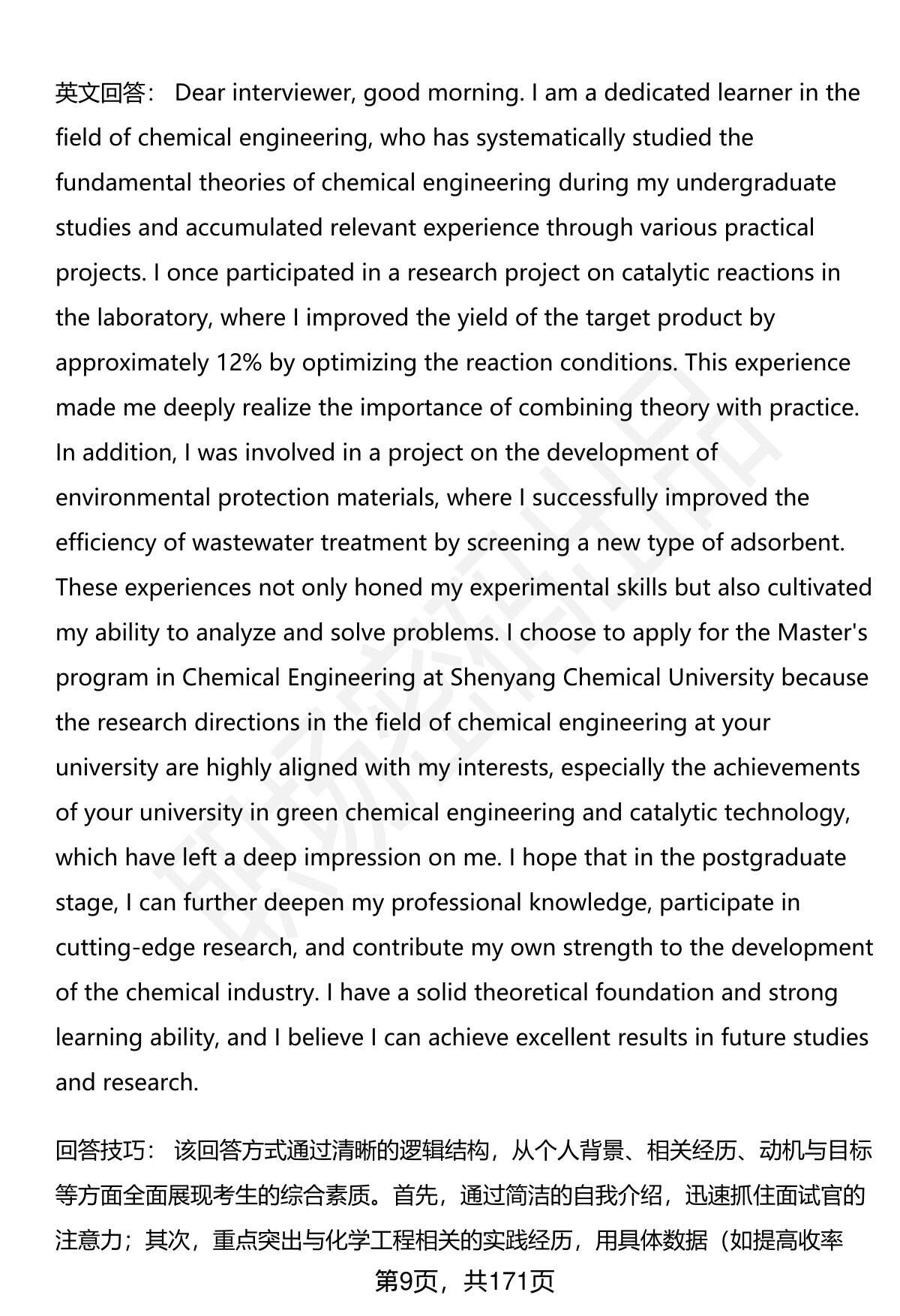Screen dimensions: 900x1316
Task: Click the word 'postgraduate'
Action: pos(773,858)
